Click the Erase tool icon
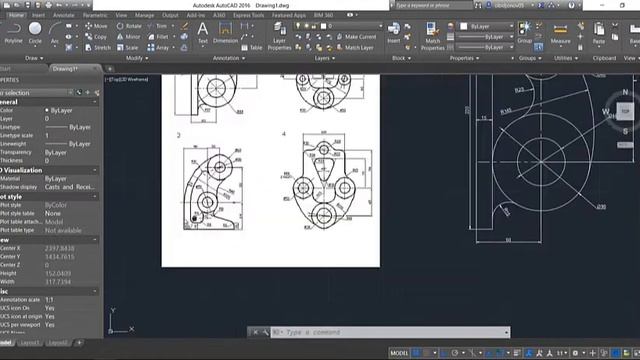 point(184,26)
